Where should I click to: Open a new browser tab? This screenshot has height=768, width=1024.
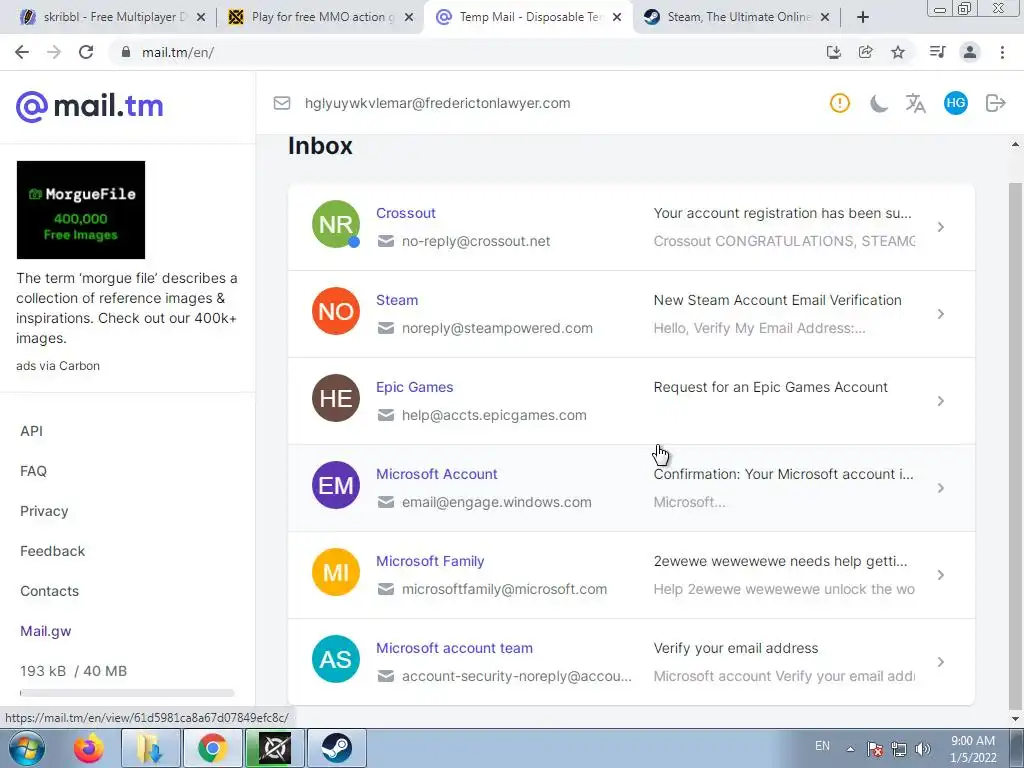(863, 17)
